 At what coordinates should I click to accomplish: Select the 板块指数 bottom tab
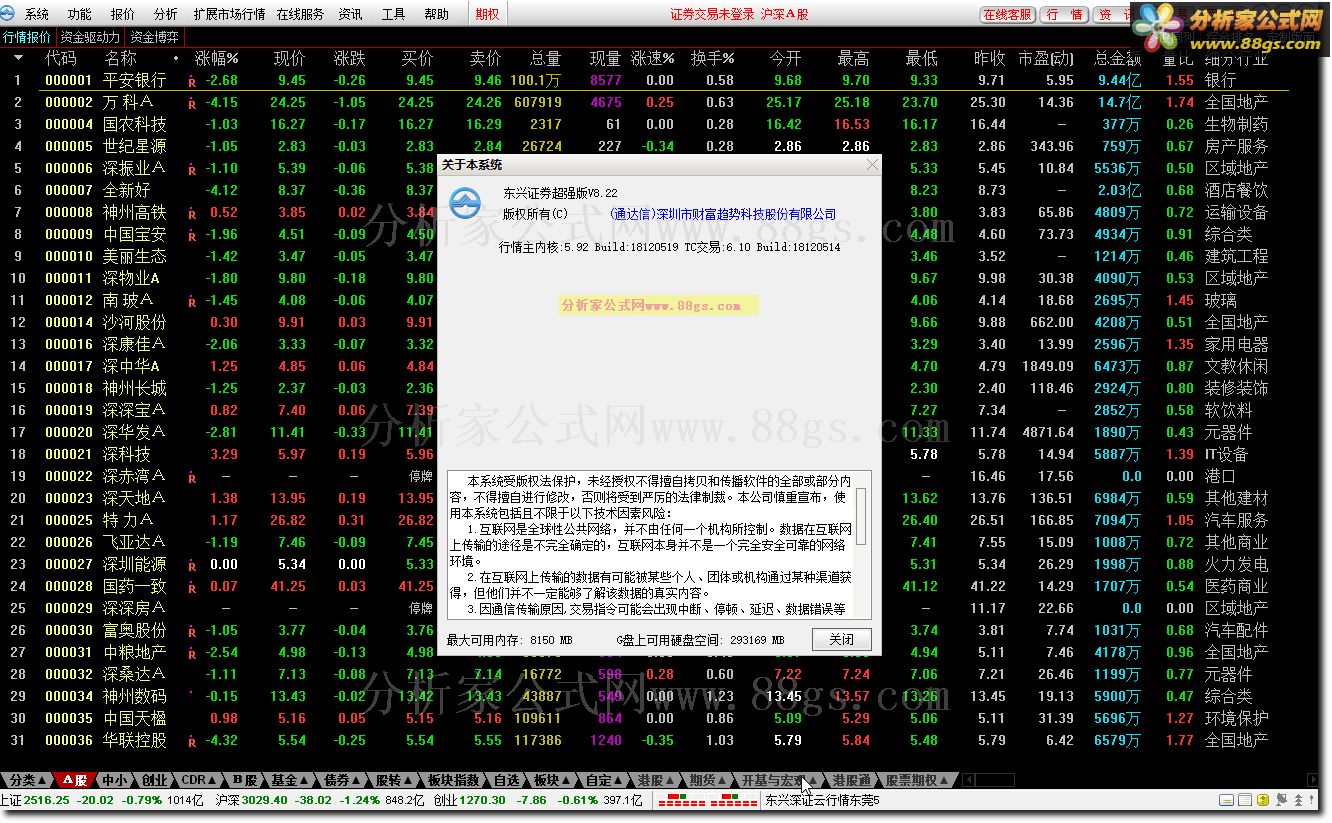[x=453, y=780]
